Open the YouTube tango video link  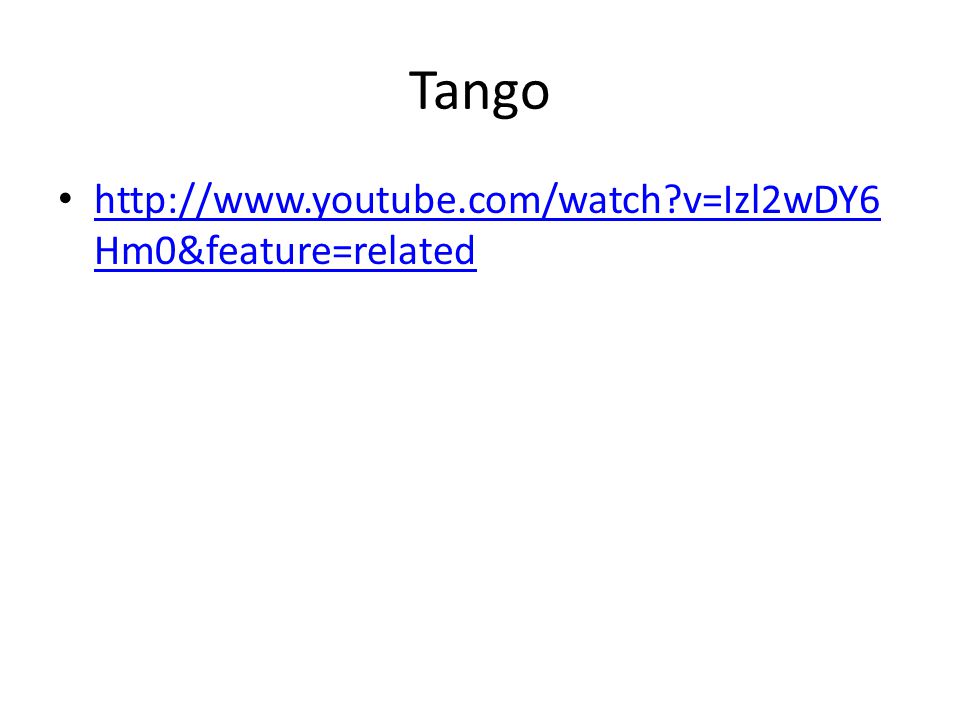487,225
